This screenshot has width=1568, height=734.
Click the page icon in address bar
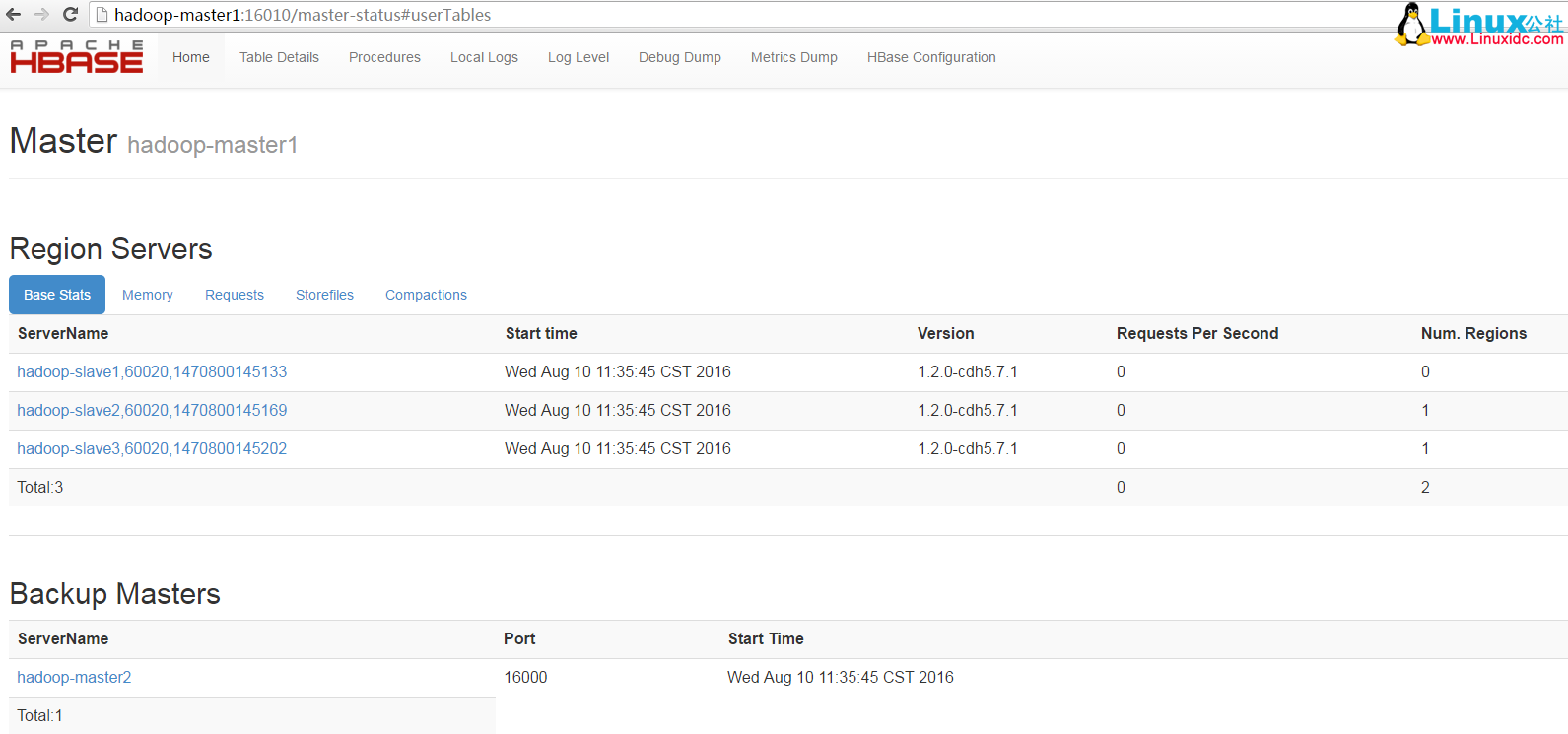(102, 15)
